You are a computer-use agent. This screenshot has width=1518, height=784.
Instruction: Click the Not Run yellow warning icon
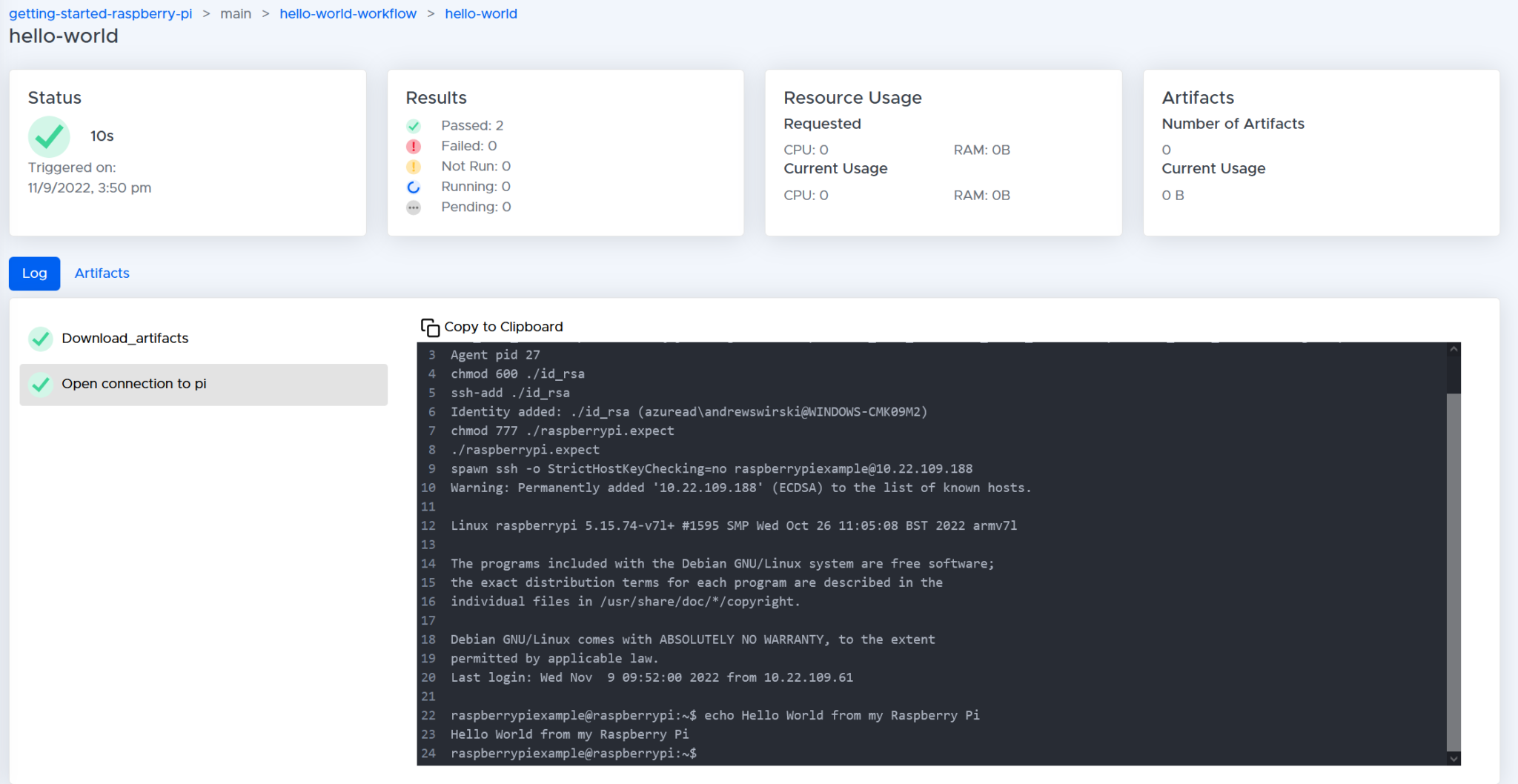coord(414,167)
